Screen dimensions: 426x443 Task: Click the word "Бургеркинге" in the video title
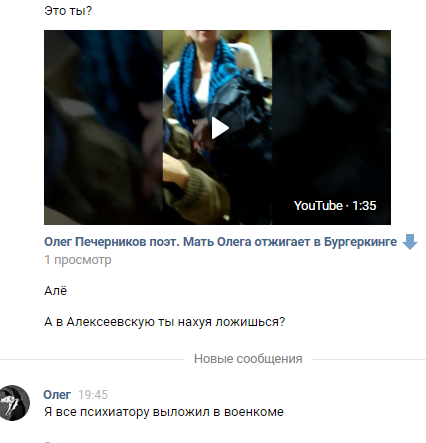(360, 242)
